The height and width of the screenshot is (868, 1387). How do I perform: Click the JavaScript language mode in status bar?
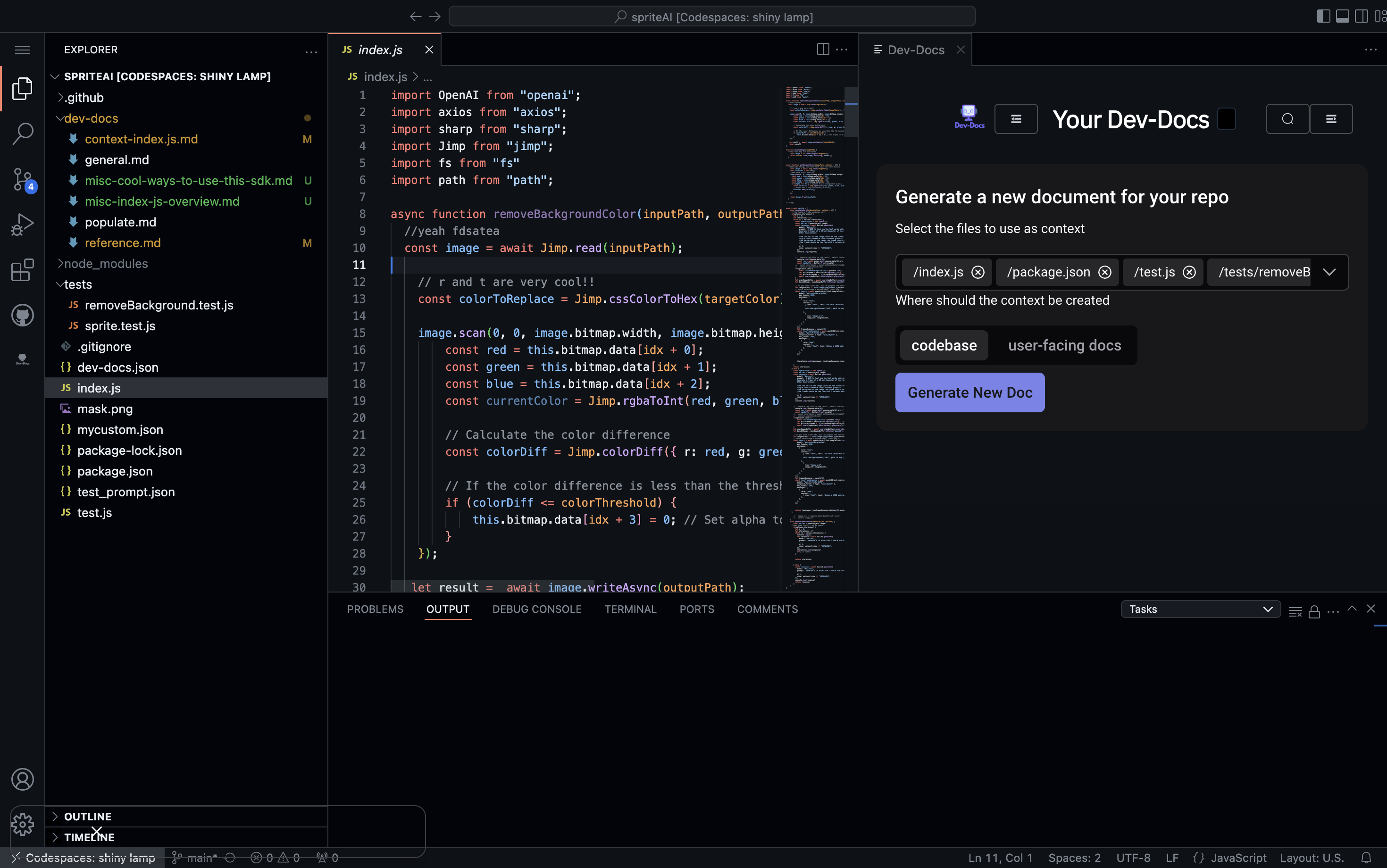click(1238, 858)
